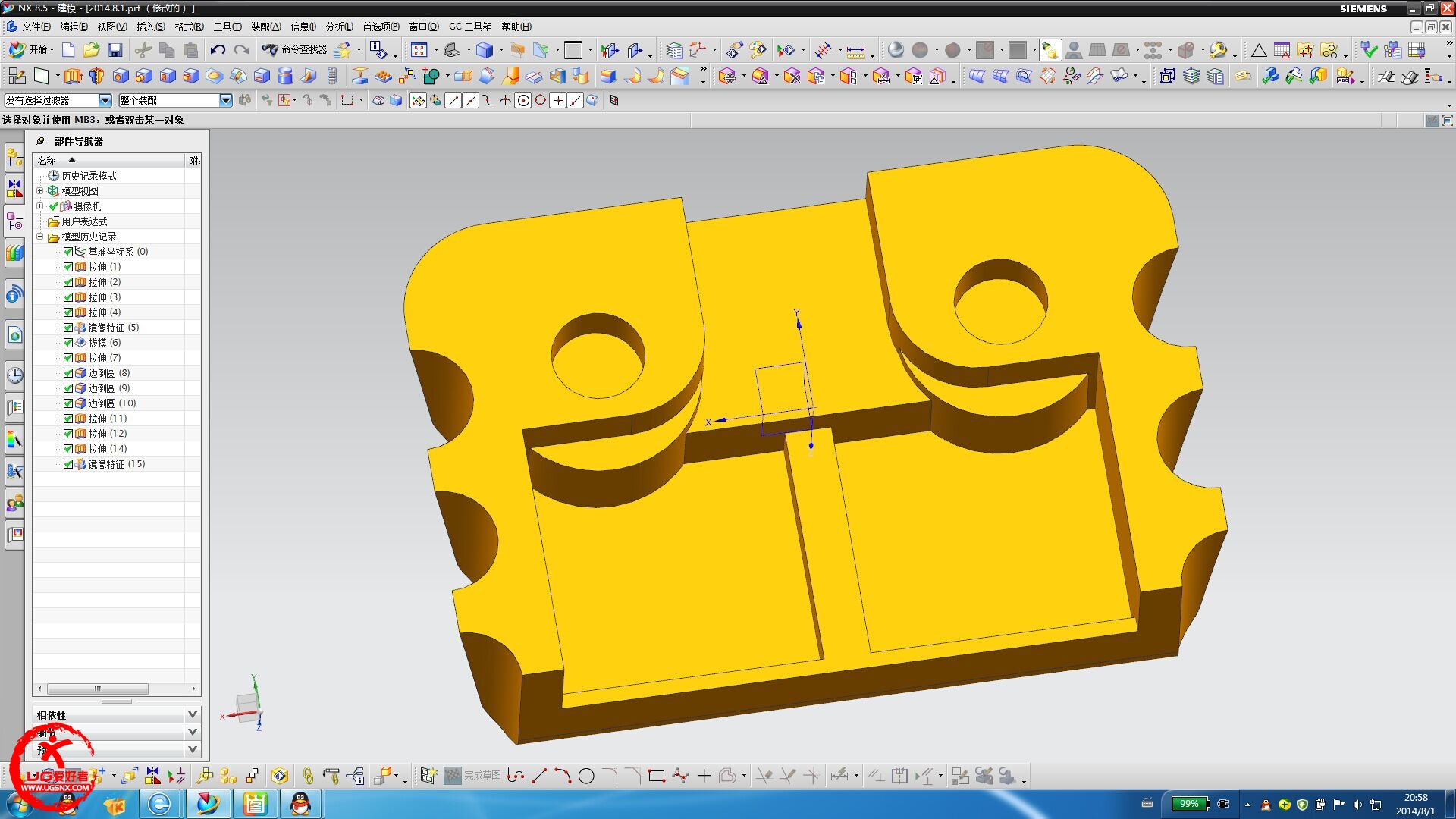Collapse the 模型历史记录 tree node
1456x819 pixels.
click(x=40, y=236)
